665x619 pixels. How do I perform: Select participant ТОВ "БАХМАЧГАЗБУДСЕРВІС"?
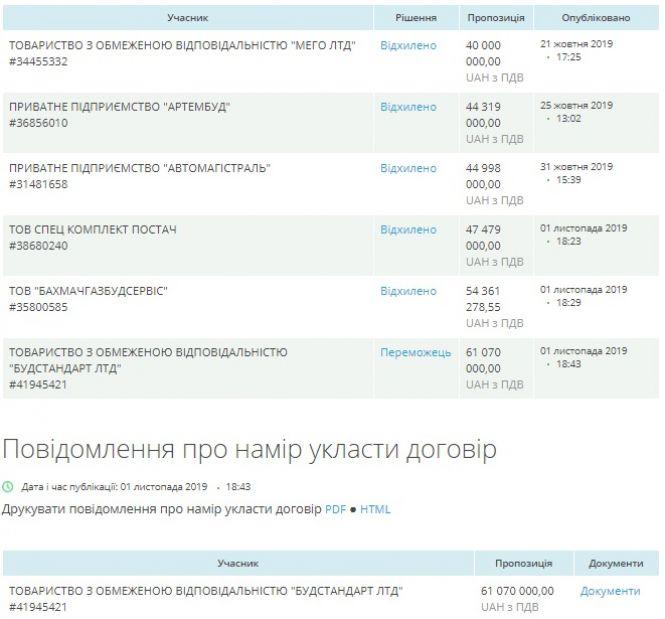point(88,291)
